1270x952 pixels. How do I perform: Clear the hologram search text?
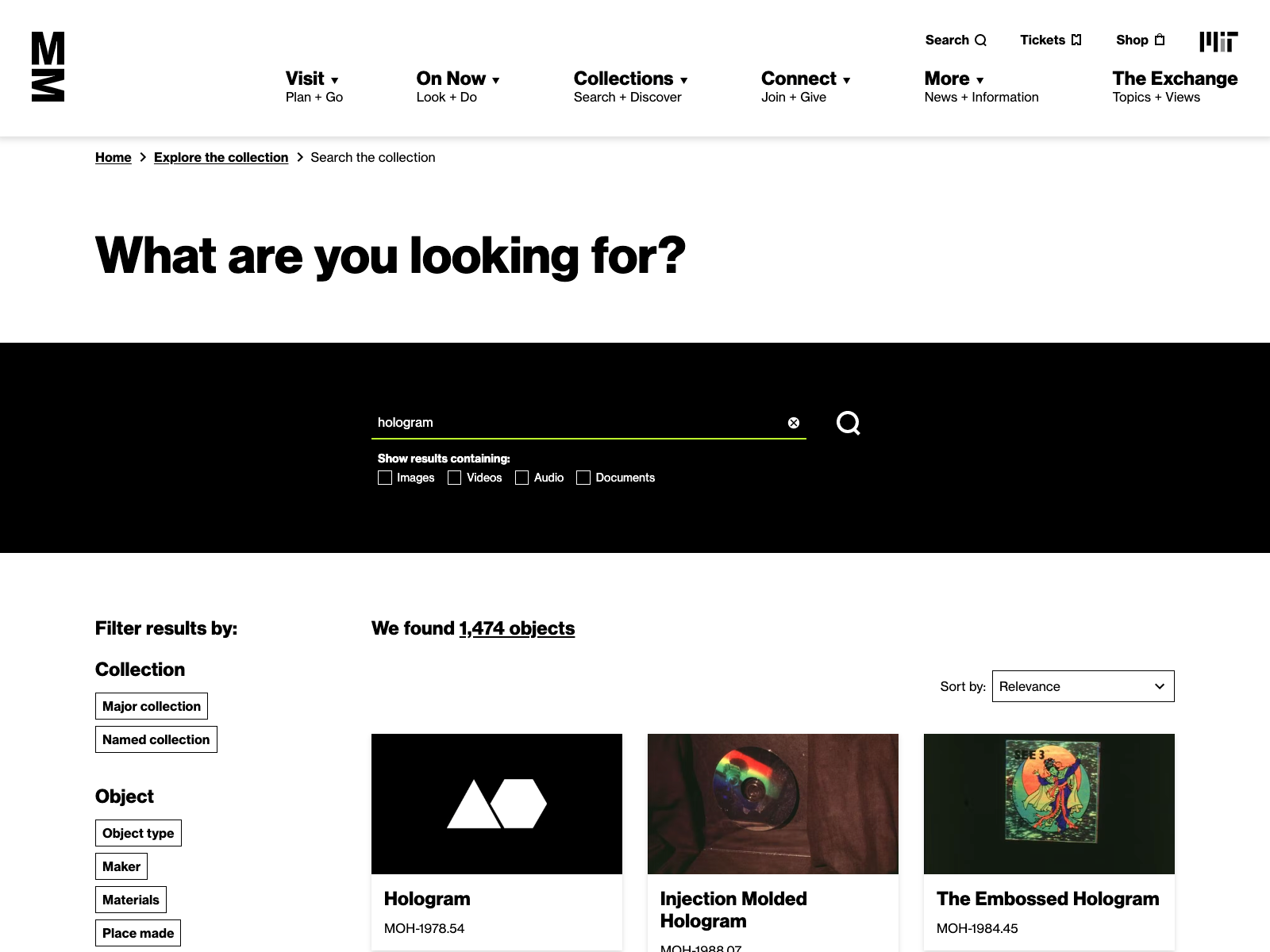click(x=793, y=423)
